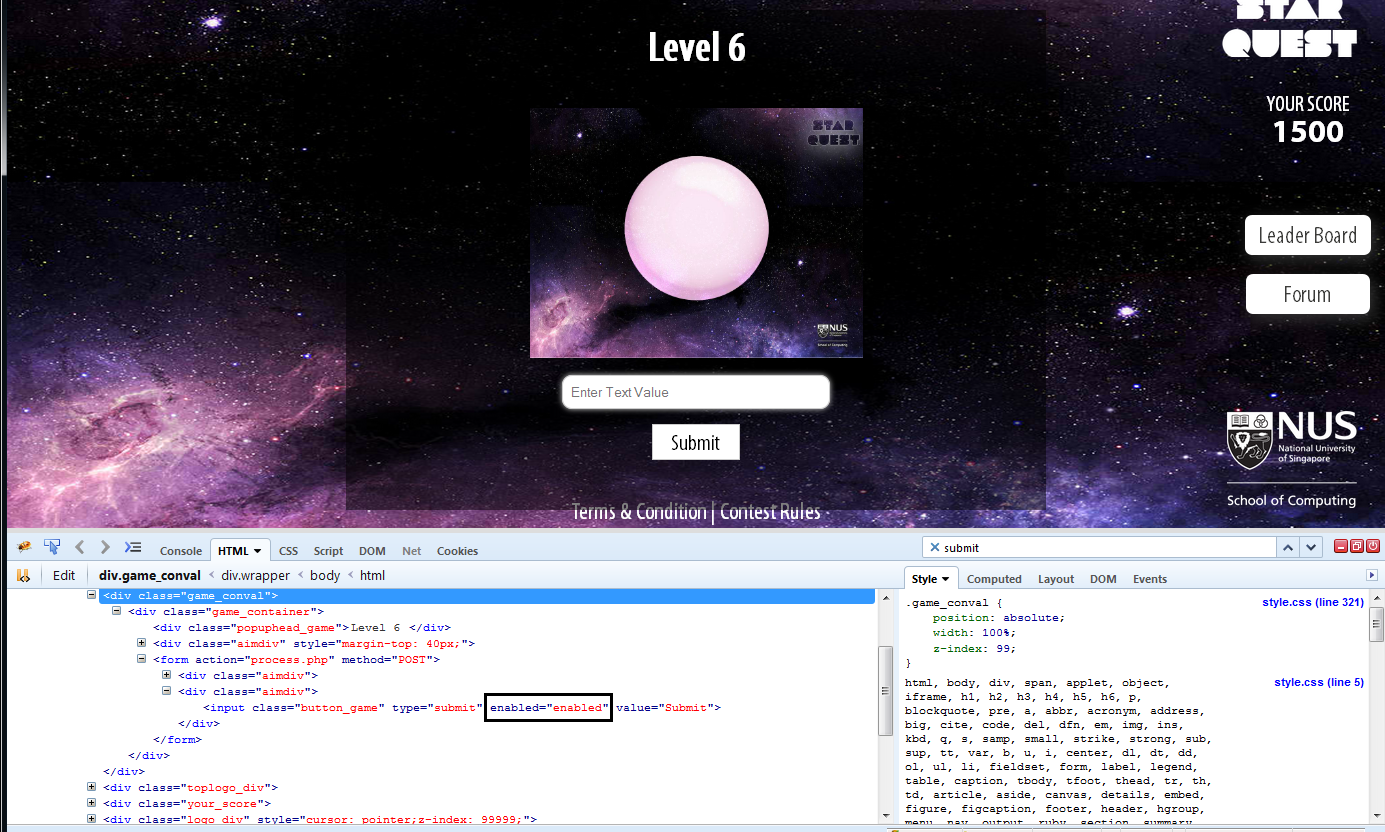Click the value="Submit" attribute

[665, 707]
